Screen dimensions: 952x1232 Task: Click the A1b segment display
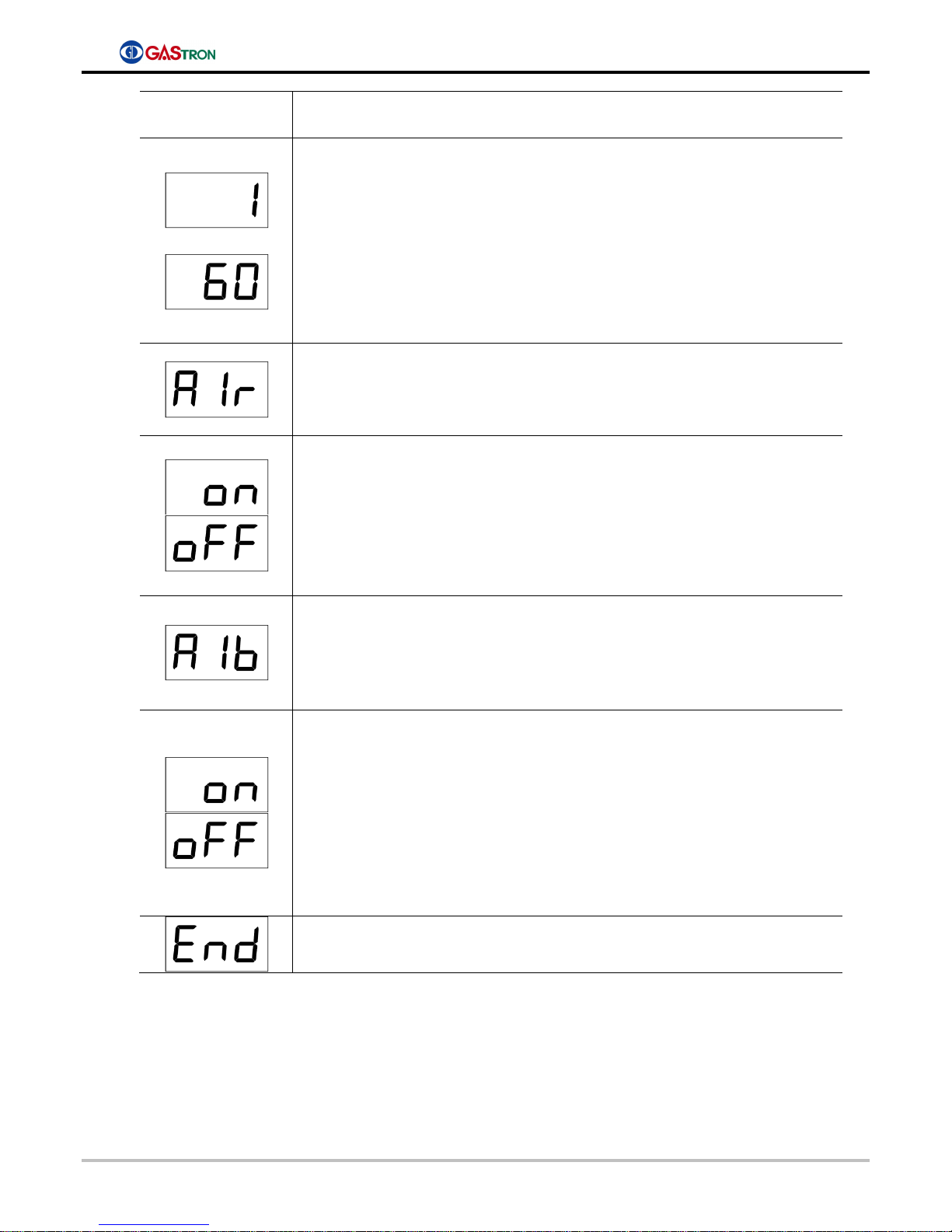click(x=217, y=652)
